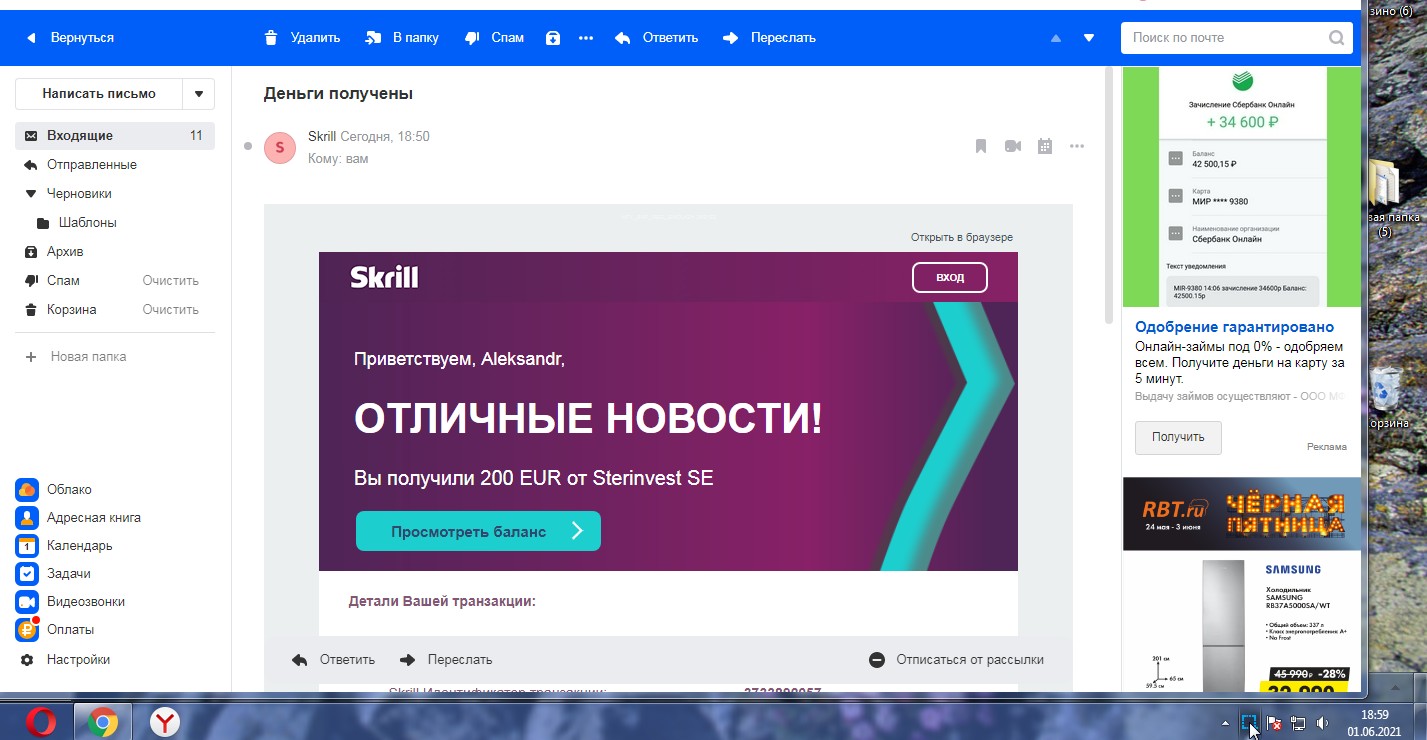Click Ответить in the top blue toolbar
Screen dimensions: 1427x740
point(656,38)
